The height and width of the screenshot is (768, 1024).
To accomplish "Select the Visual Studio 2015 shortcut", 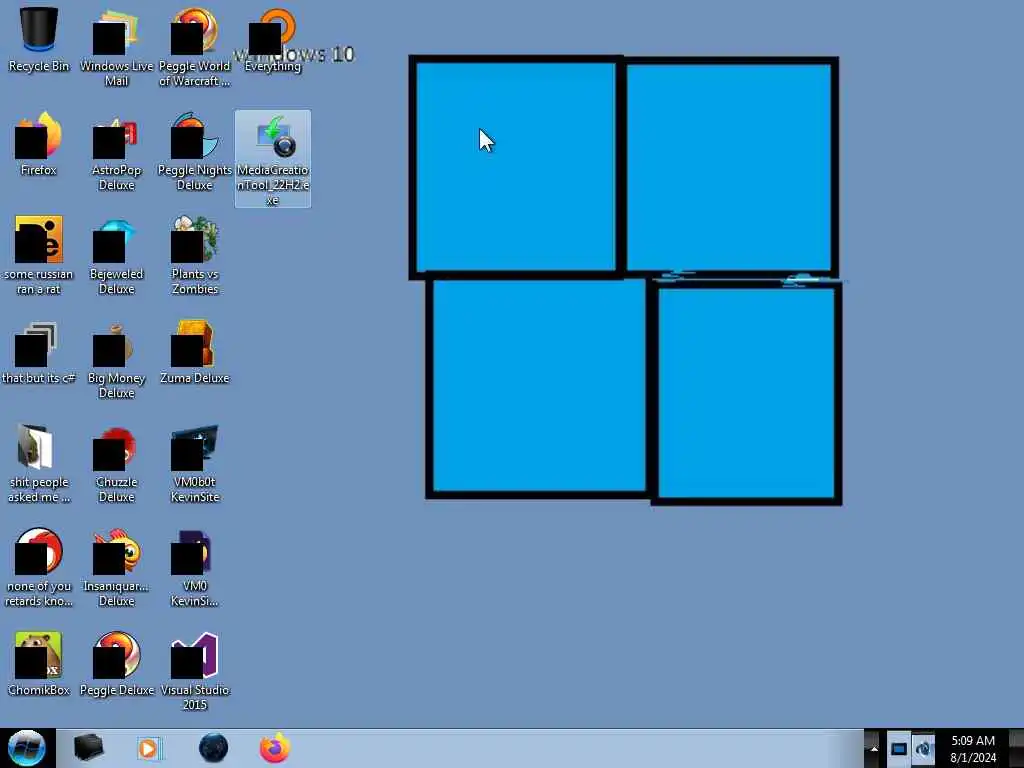I will [x=195, y=671].
